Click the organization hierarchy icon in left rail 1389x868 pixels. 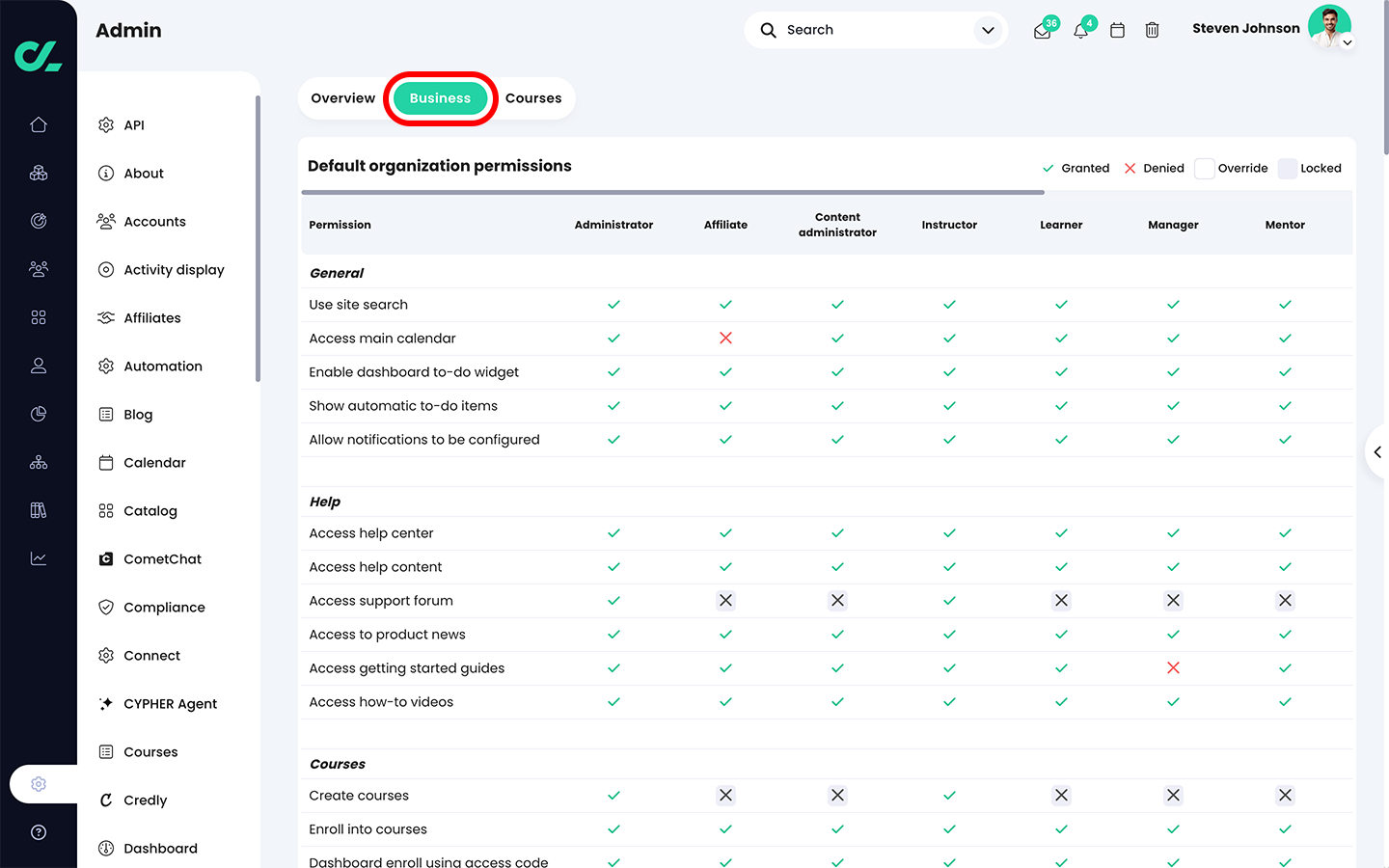click(x=39, y=462)
